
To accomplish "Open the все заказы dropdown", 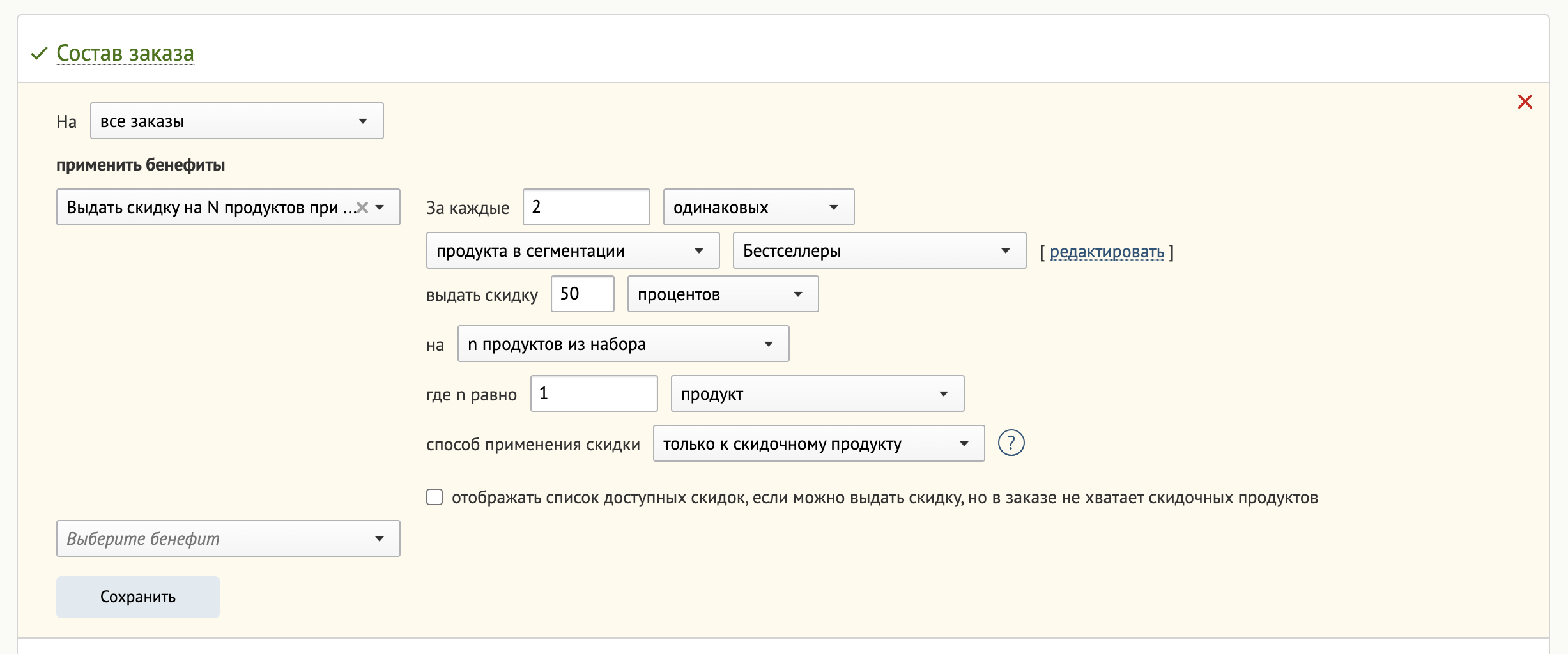I will click(237, 121).
